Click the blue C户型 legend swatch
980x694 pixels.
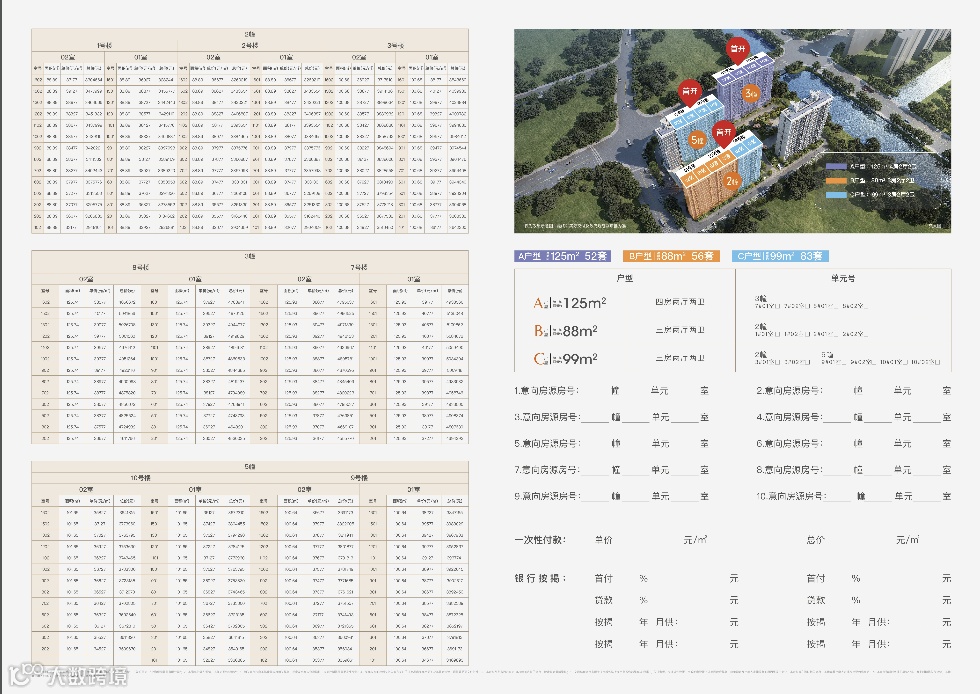click(836, 194)
